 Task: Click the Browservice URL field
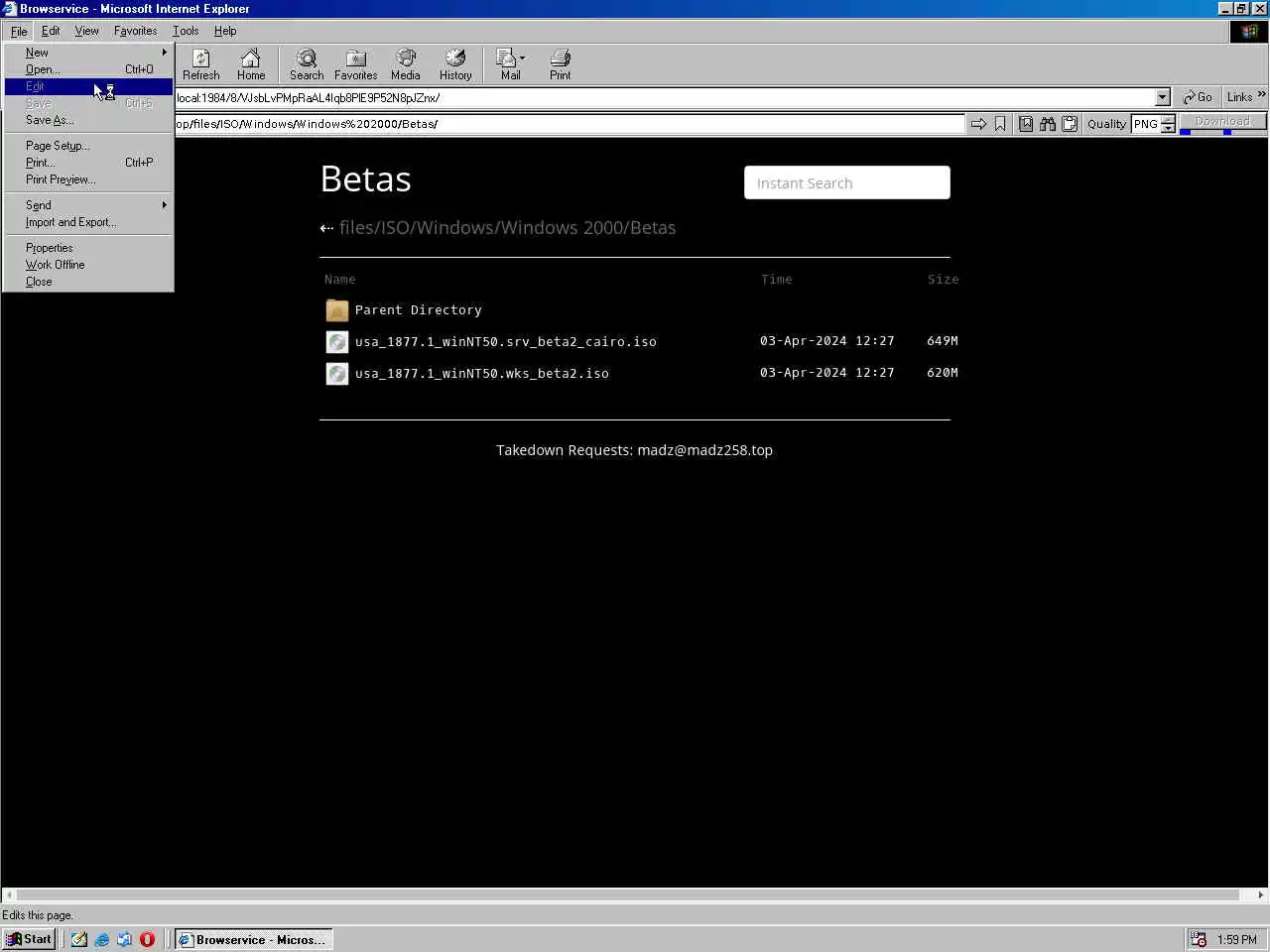(x=570, y=124)
